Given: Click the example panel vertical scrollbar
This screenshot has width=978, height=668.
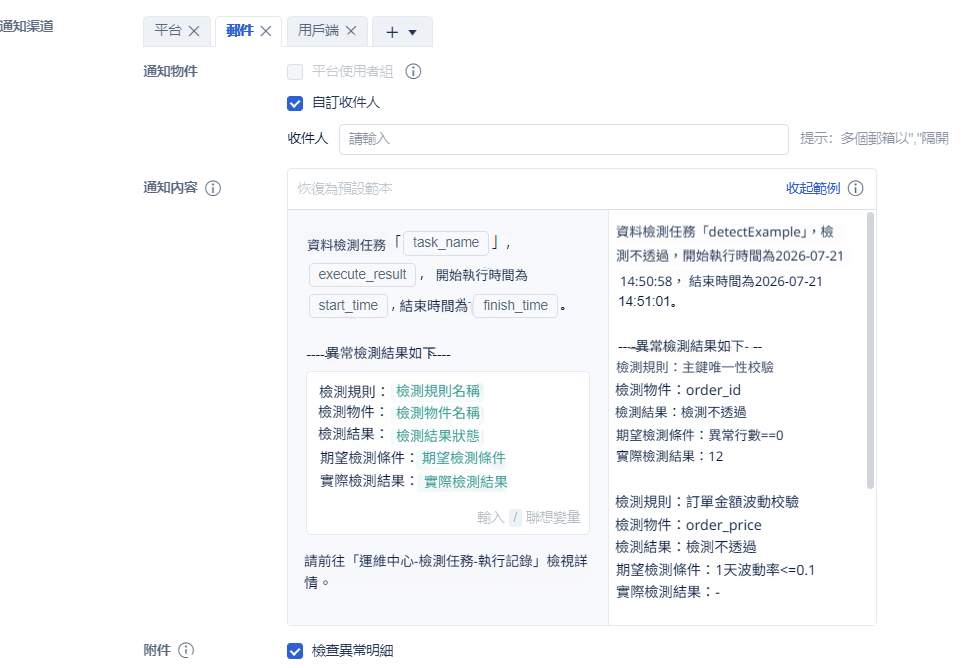Looking at the screenshot, I should tap(870, 351).
